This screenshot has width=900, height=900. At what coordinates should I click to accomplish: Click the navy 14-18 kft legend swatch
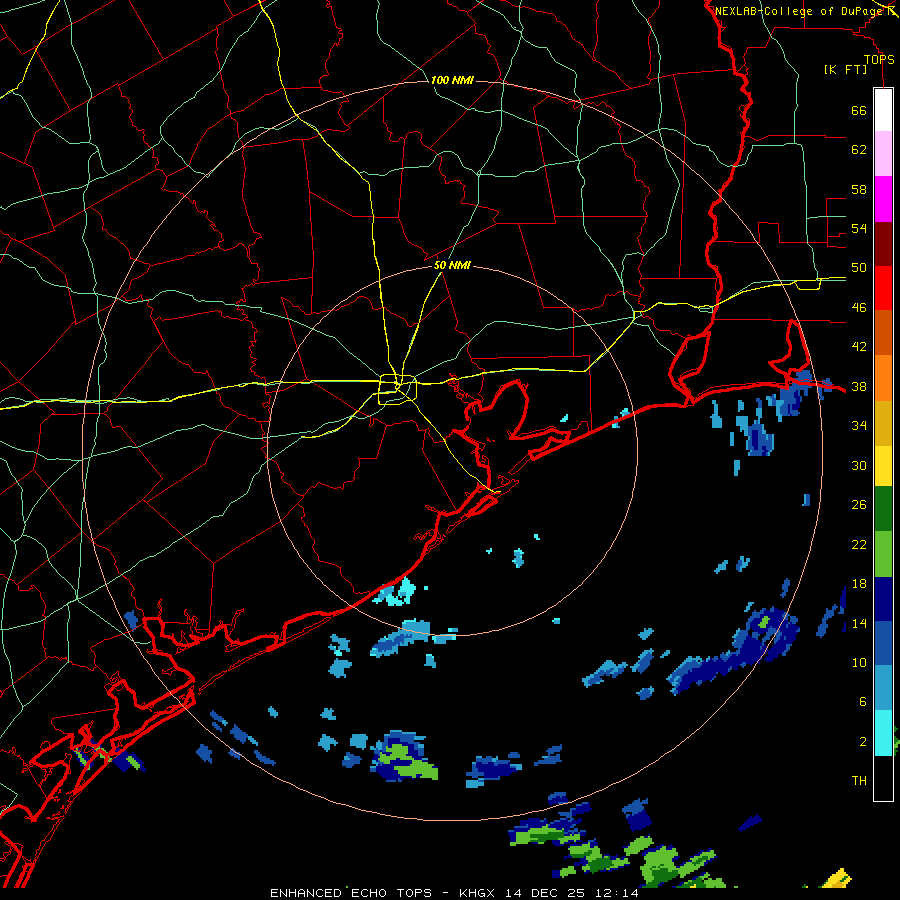coord(883,599)
